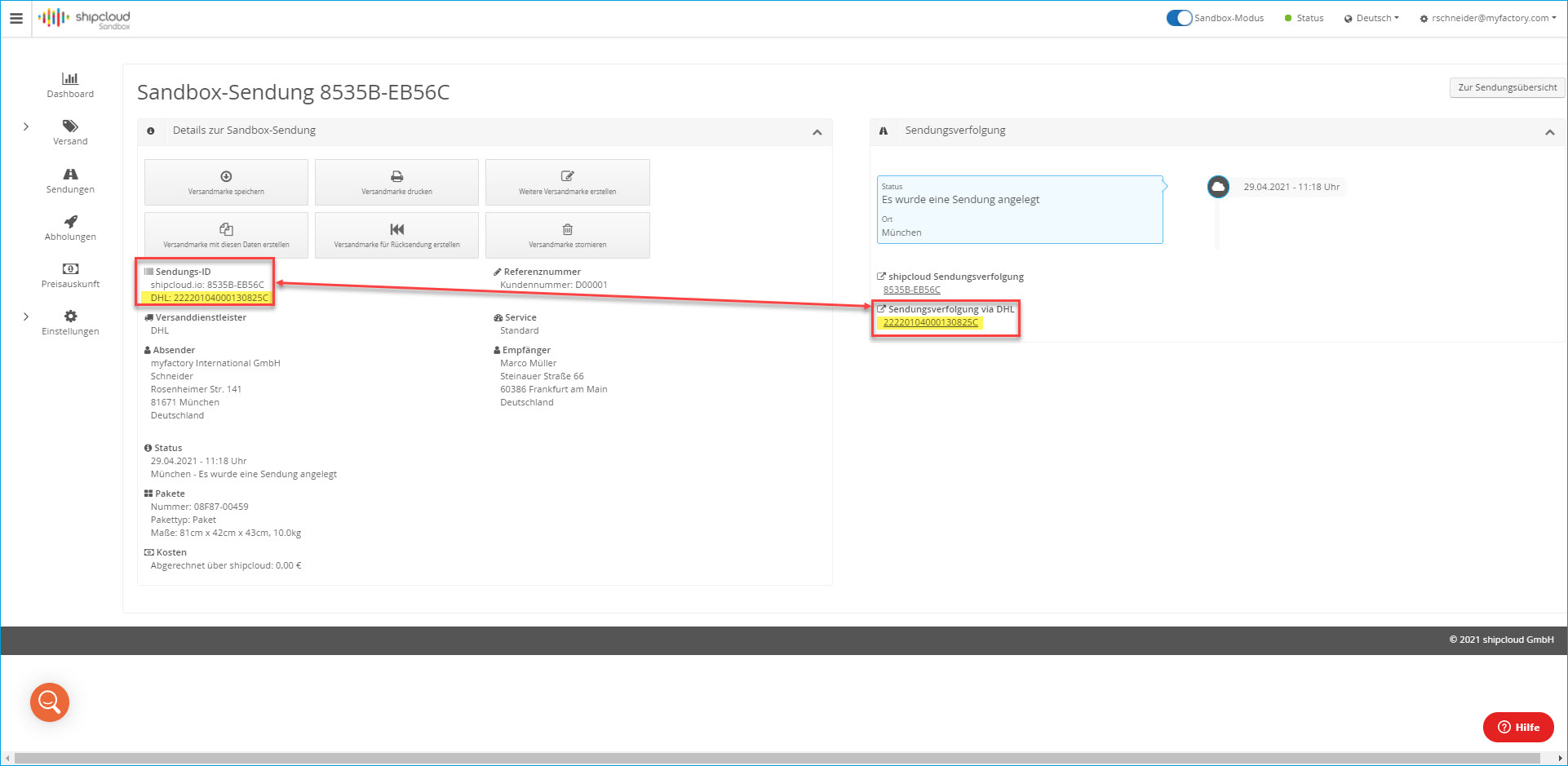This screenshot has width=1568, height=766.
Task: Select text 'Nummer: 08F87-00459'
Action: pos(199,507)
